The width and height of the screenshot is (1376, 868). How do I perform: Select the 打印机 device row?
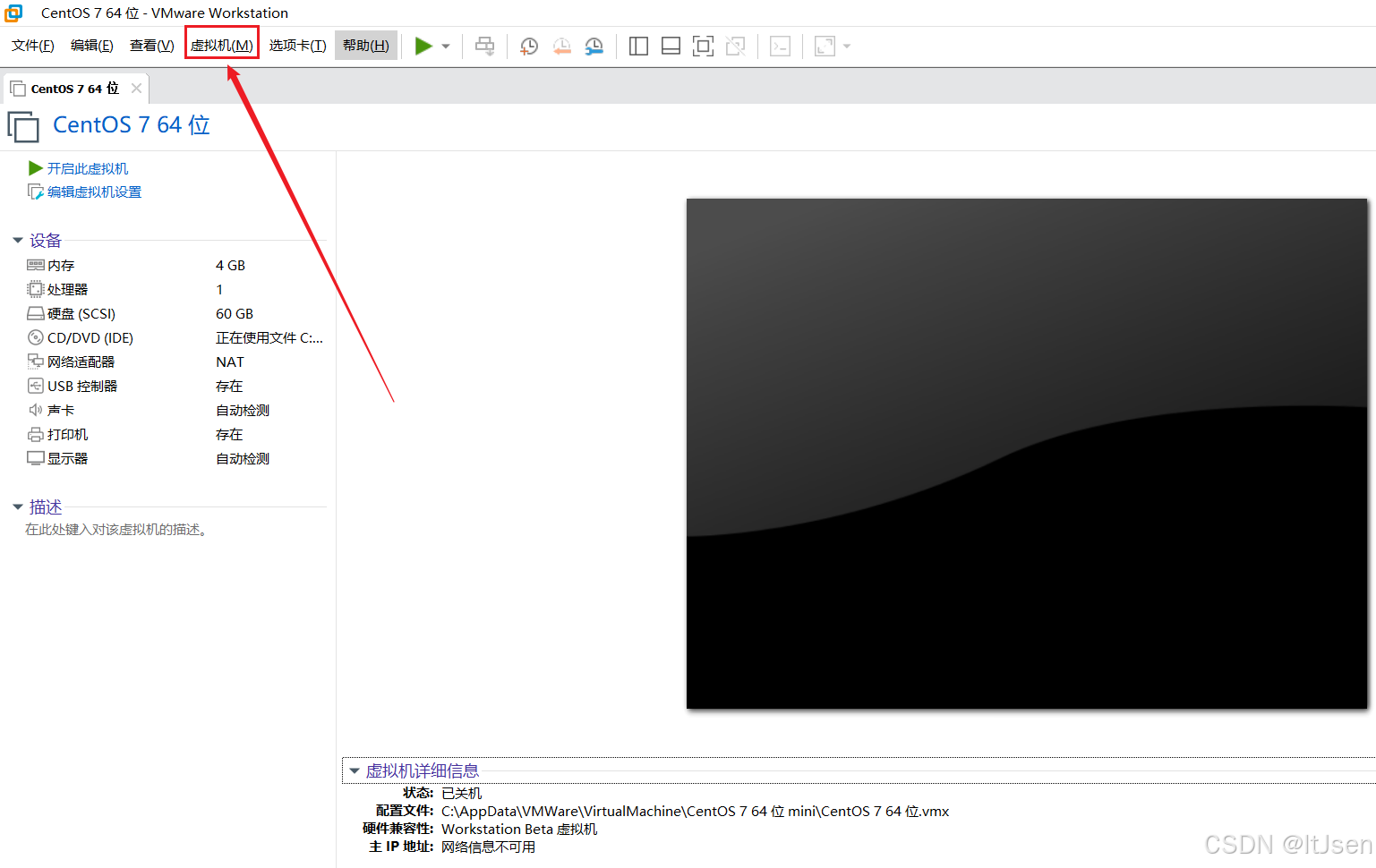coord(175,434)
